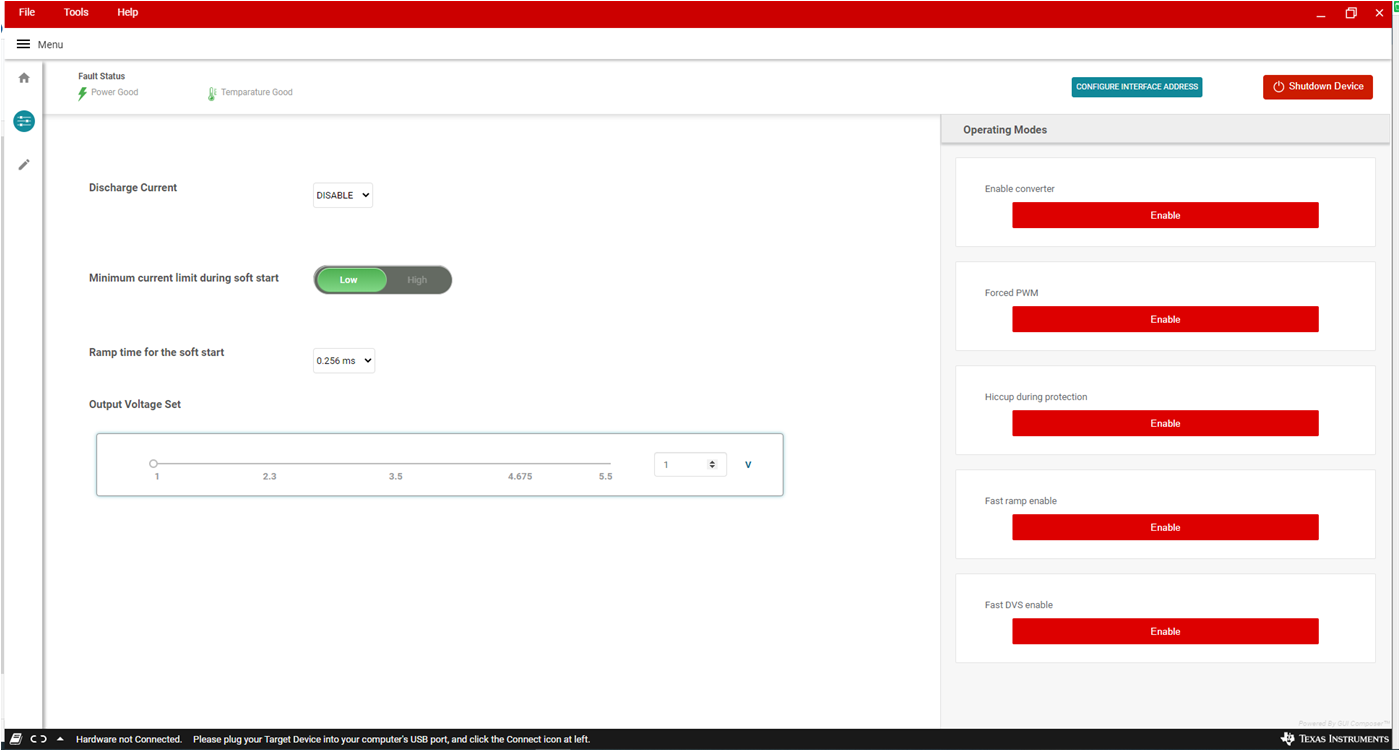This screenshot has width=1400, height=751.
Task: Enable the Forced PWM mode
Action: coord(1165,319)
